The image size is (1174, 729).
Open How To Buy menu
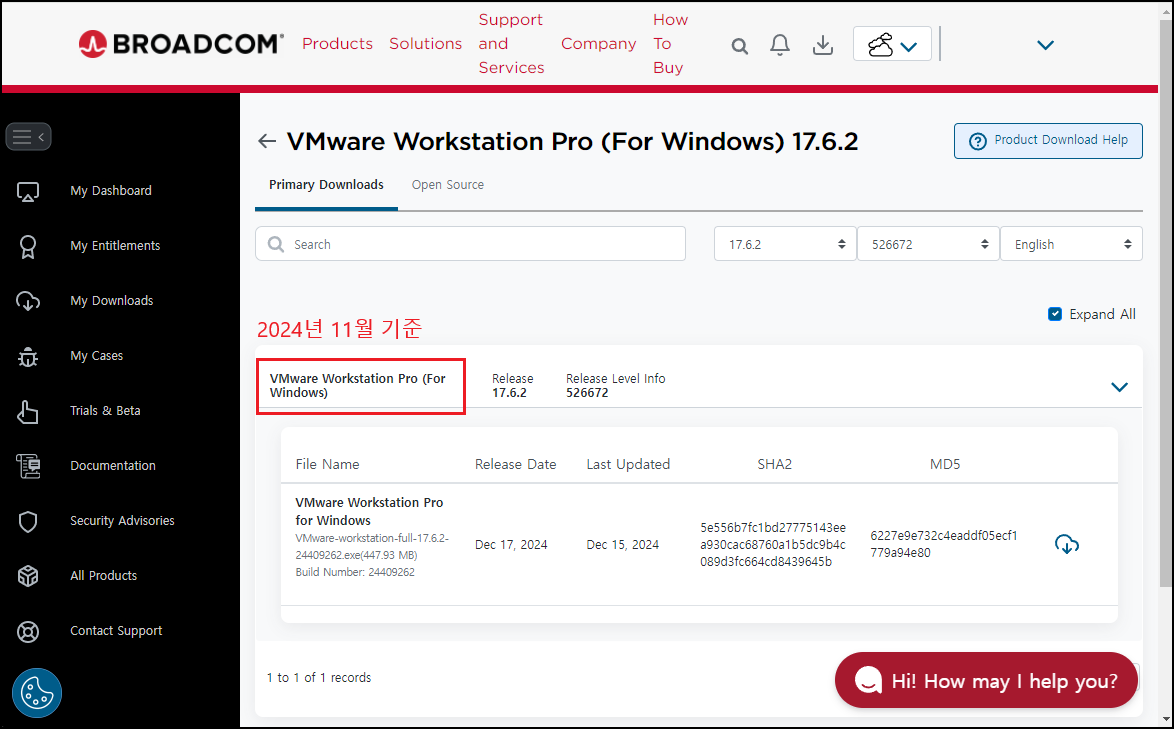pyautogui.click(x=670, y=43)
